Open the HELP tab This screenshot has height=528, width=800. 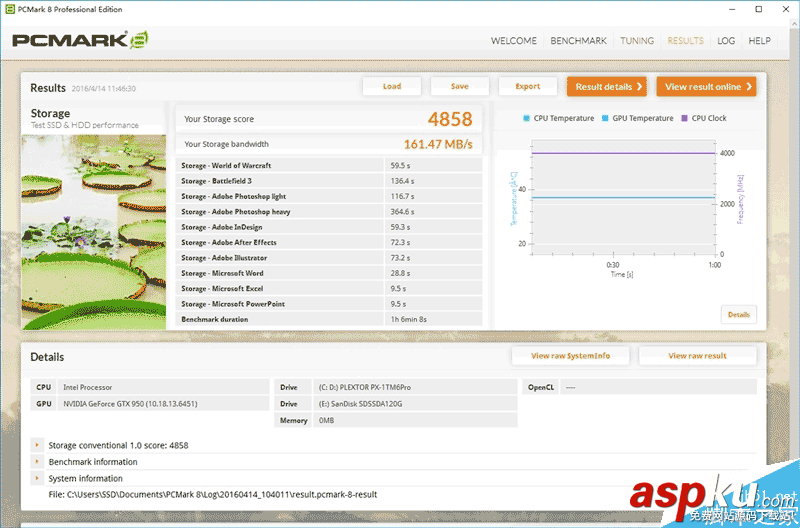pyautogui.click(x=759, y=41)
